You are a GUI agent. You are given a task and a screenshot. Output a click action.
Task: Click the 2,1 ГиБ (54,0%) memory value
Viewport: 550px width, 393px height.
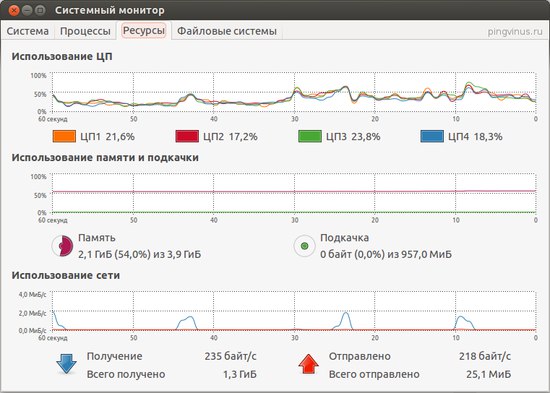pyautogui.click(x=140, y=254)
